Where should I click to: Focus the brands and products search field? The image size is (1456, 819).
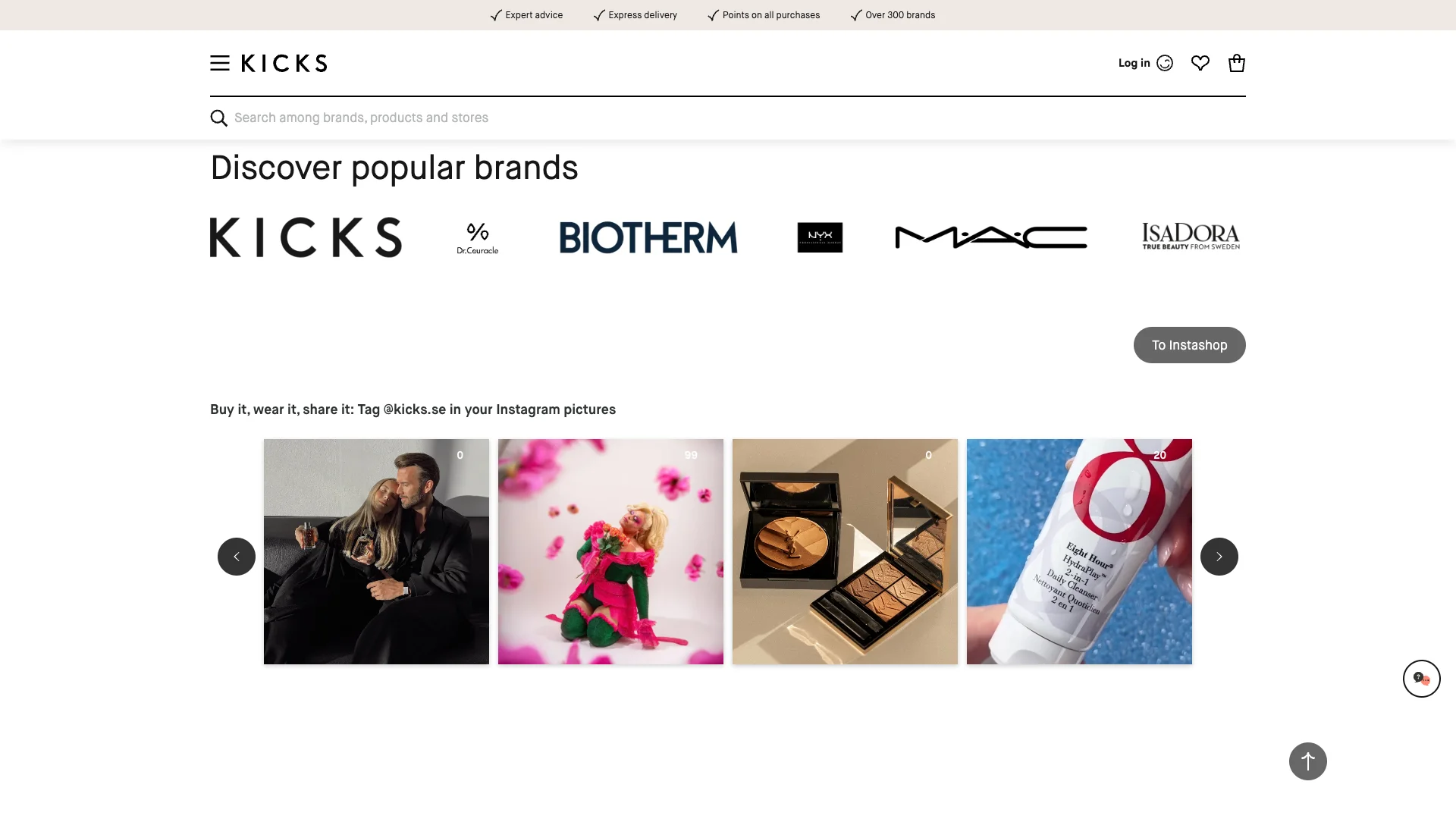click(728, 118)
